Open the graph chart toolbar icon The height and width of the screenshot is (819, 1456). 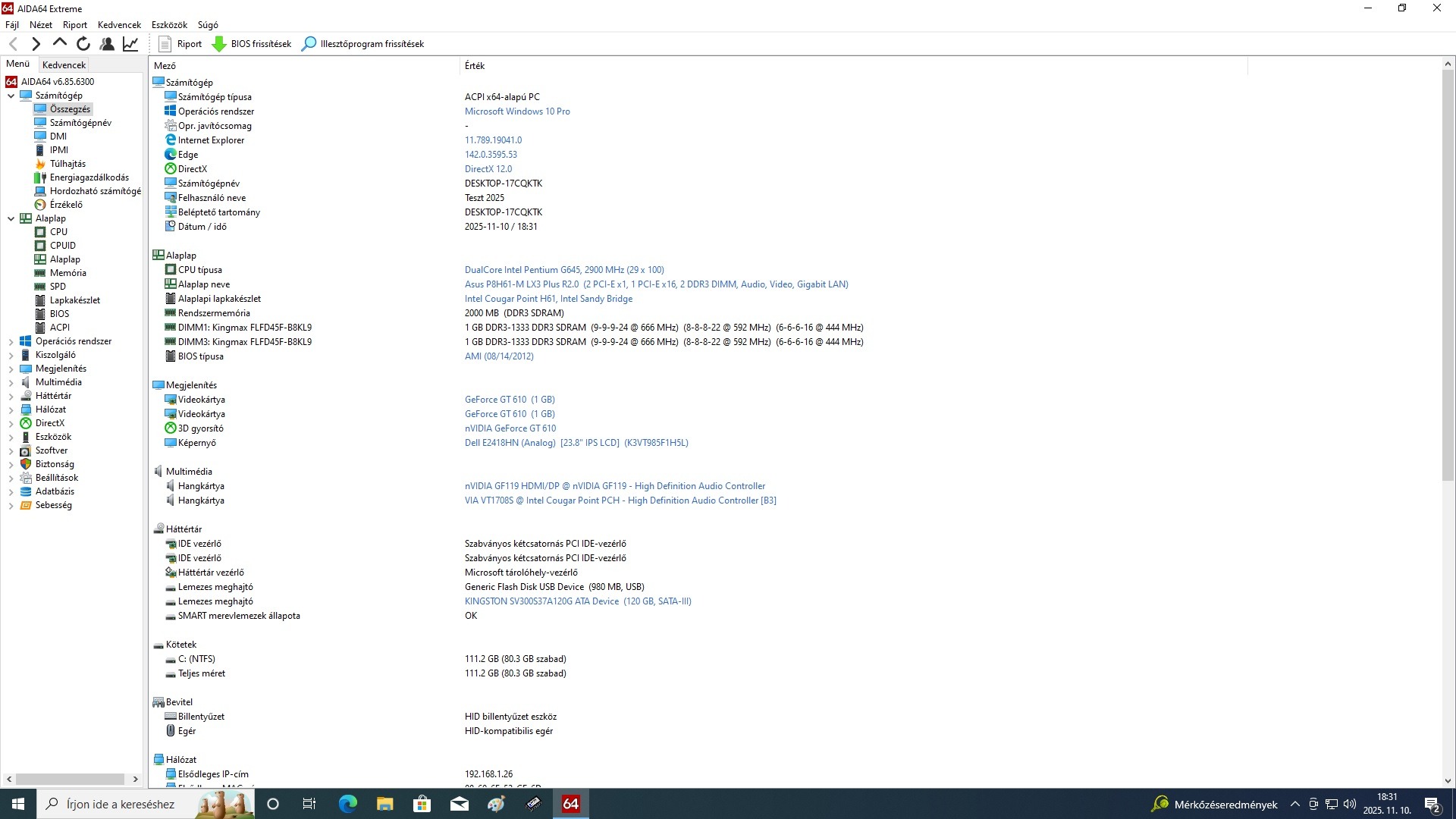pyautogui.click(x=130, y=44)
